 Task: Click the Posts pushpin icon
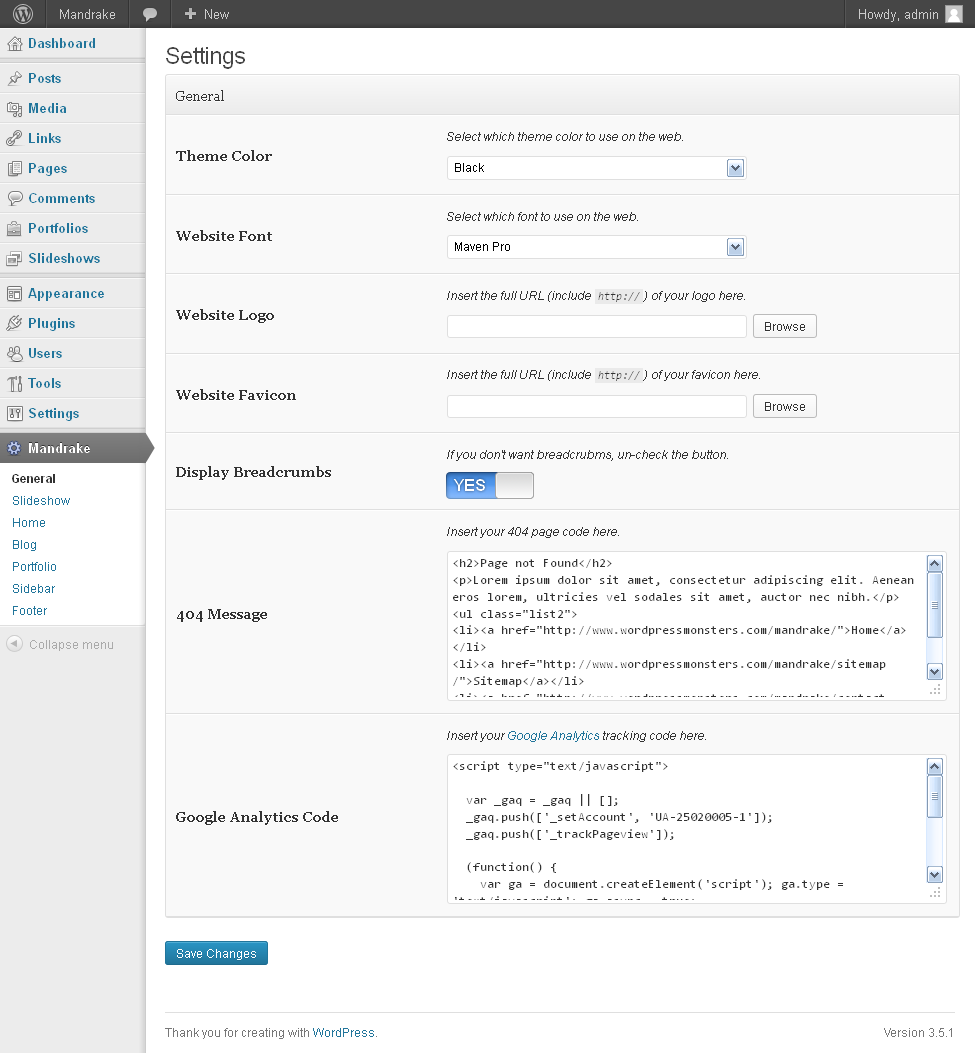click(14, 79)
